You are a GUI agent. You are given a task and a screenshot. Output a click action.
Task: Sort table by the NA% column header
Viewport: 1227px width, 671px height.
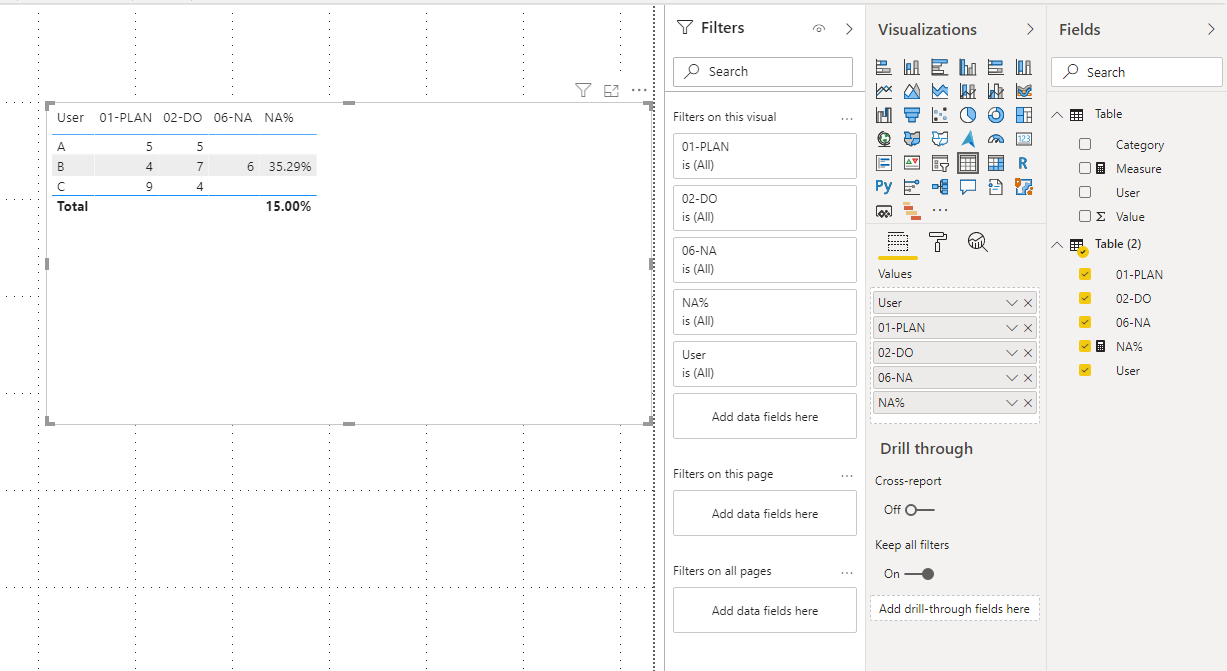[279, 118]
